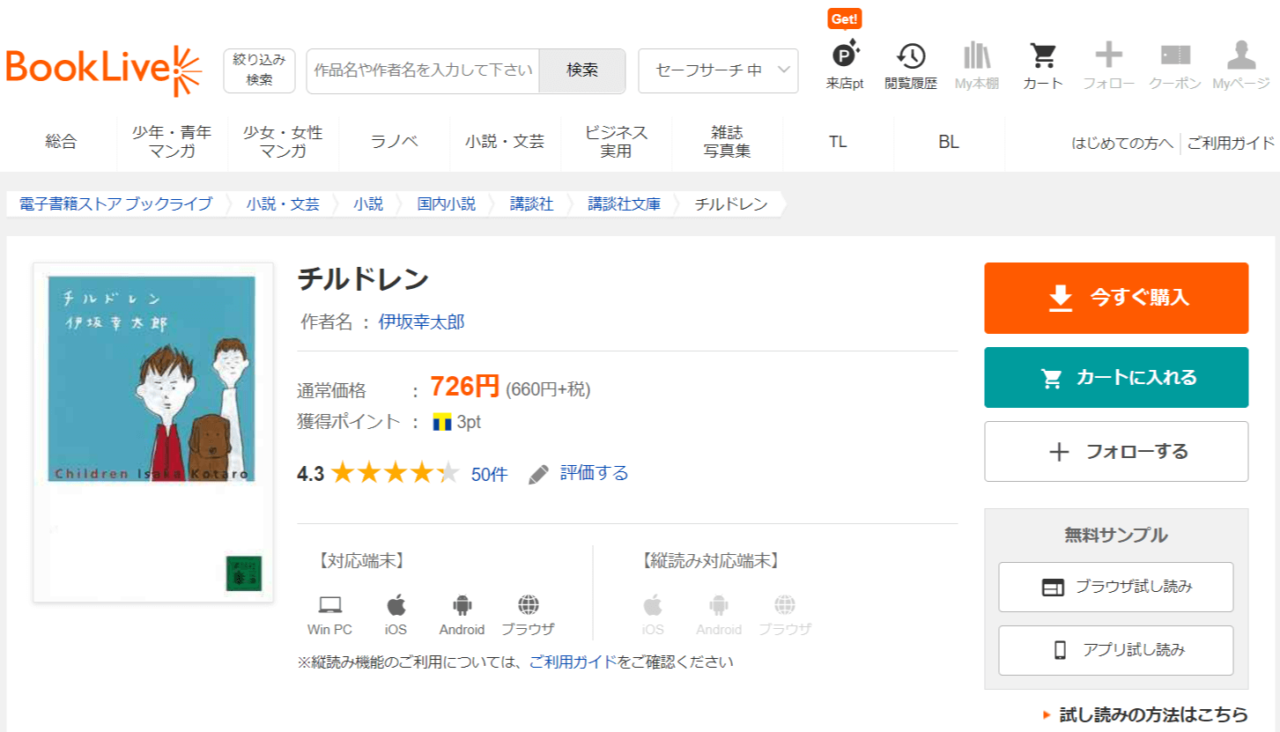Click the 726円 price text
This screenshot has height=732, width=1280.
pos(464,386)
